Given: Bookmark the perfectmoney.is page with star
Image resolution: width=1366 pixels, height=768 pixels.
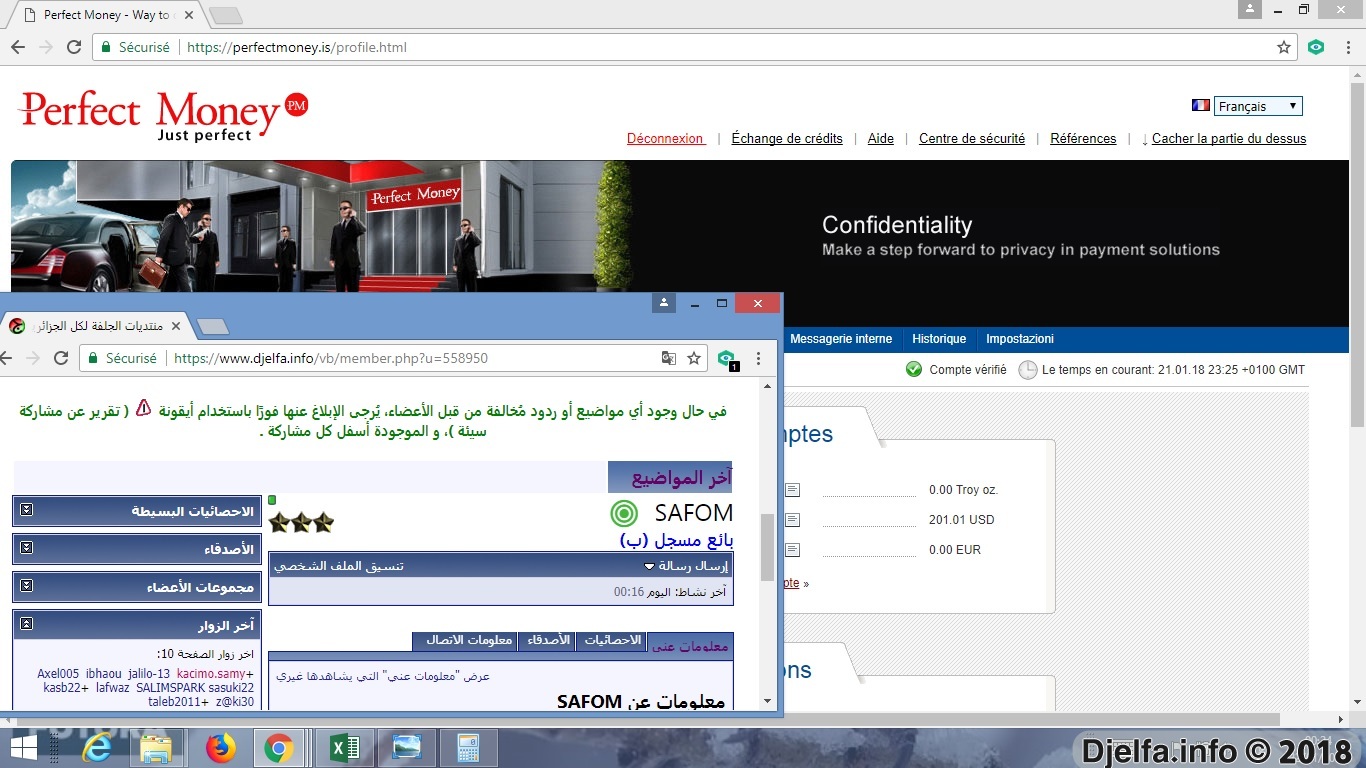Looking at the screenshot, I should pos(1284,47).
